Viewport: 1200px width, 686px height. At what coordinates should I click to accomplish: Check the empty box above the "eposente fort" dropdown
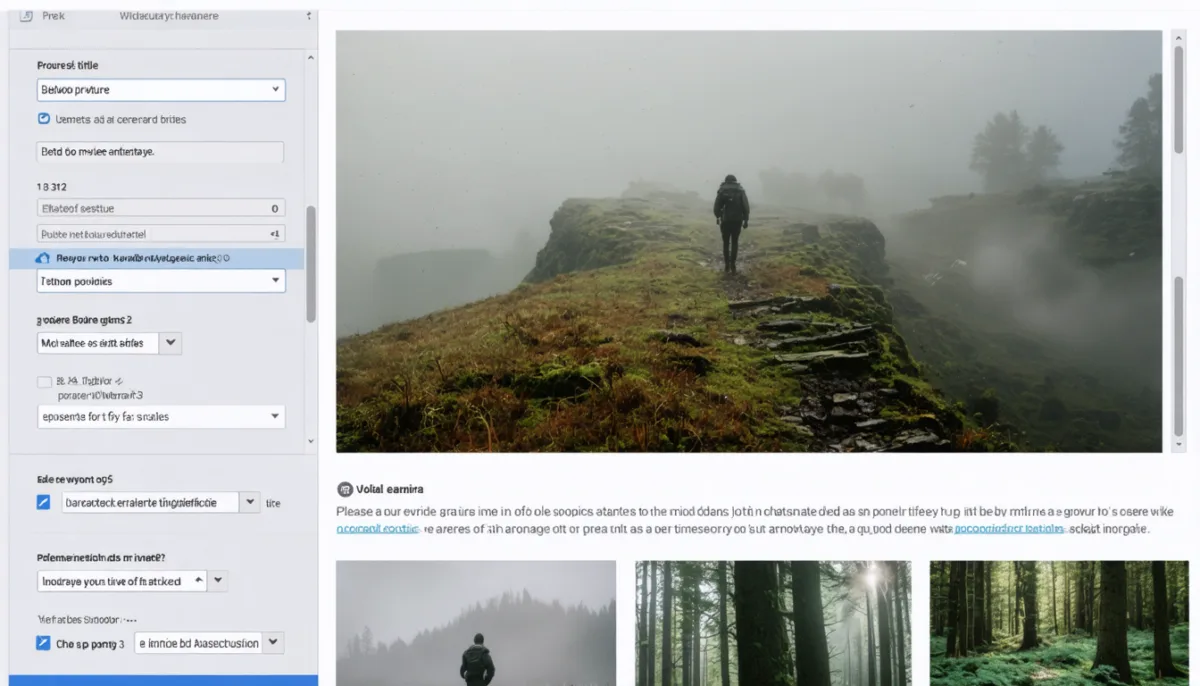(x=44, y=382)
